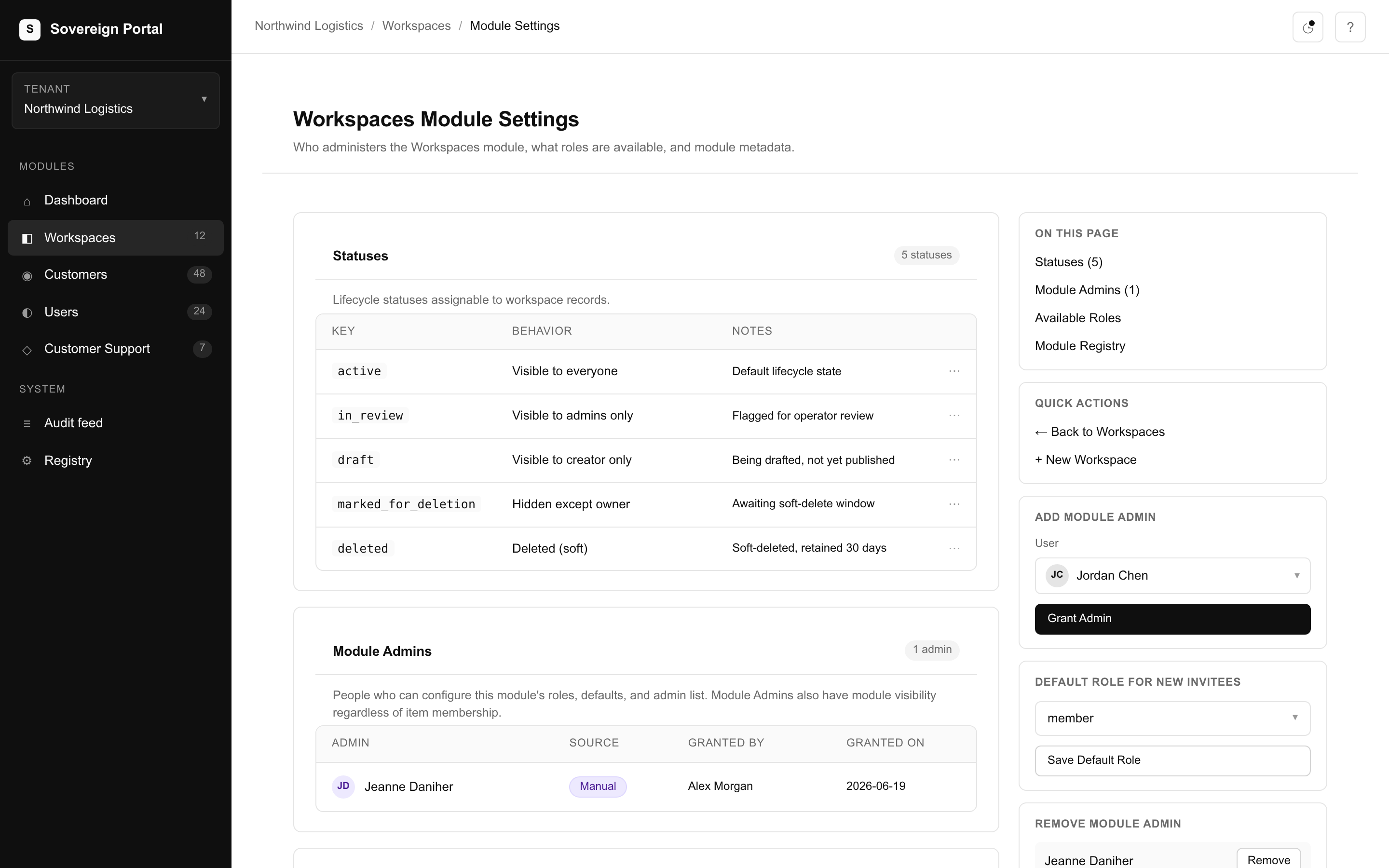This screenshot has width=1389, height=868.
Task: Click the Grant Admin button
Action: click(x=1172, y=619)
